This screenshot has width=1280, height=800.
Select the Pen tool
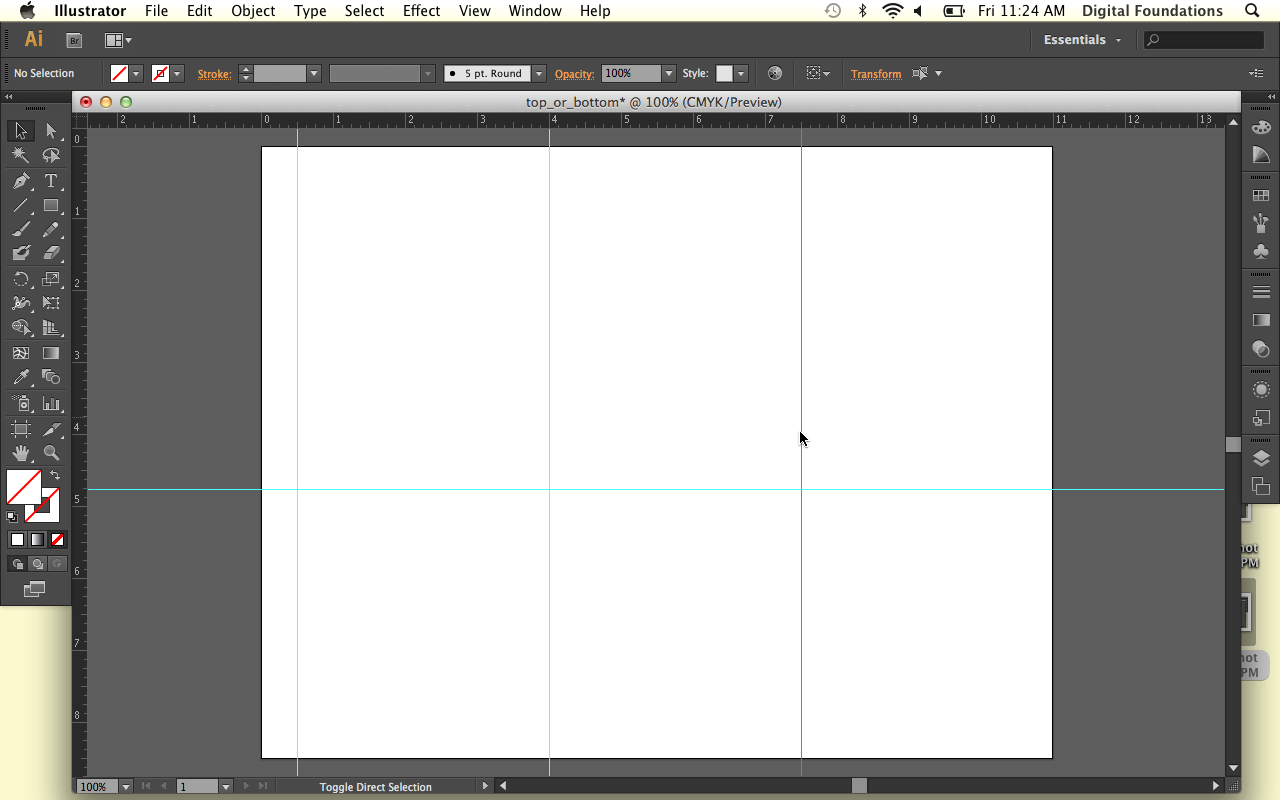(x=21, y=181)
